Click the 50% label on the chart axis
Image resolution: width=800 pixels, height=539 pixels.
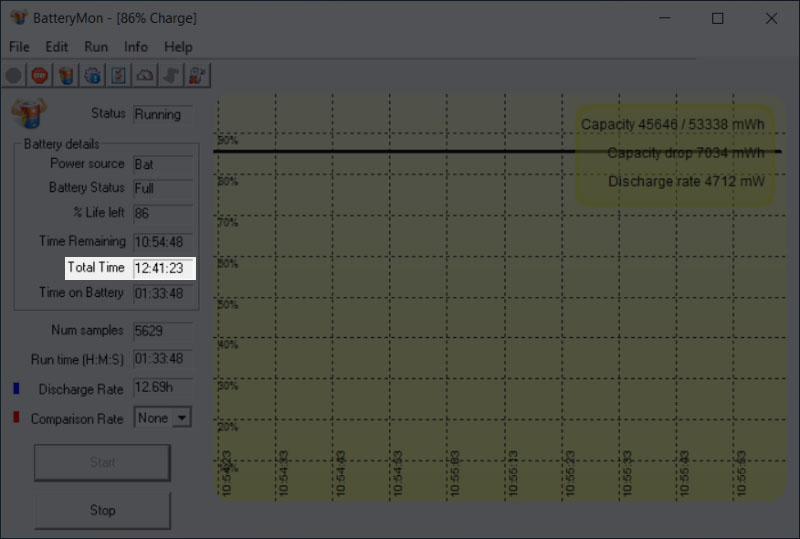[228, 305]
